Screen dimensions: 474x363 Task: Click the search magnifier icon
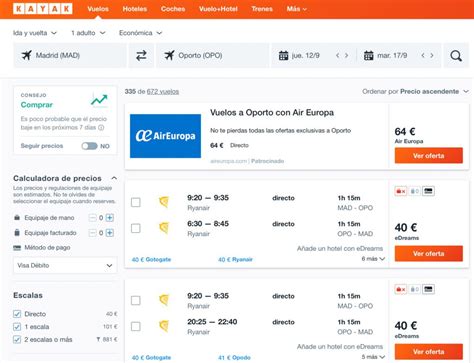click(x=456, y=56)
